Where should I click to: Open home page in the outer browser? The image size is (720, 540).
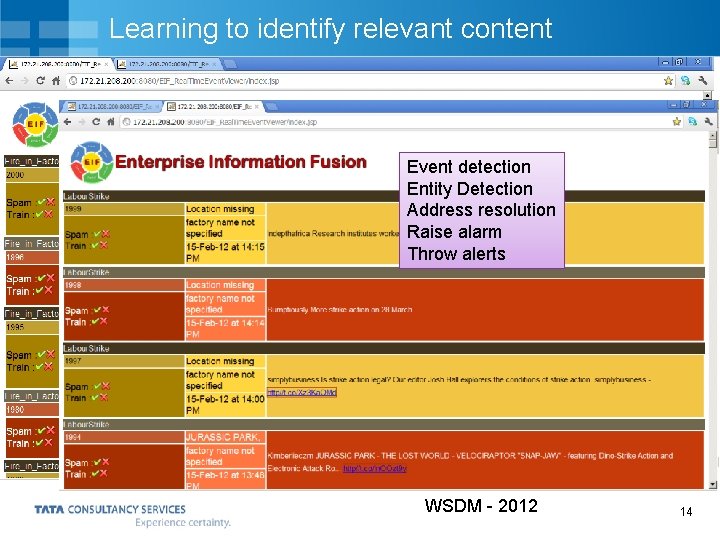[56, 81]
